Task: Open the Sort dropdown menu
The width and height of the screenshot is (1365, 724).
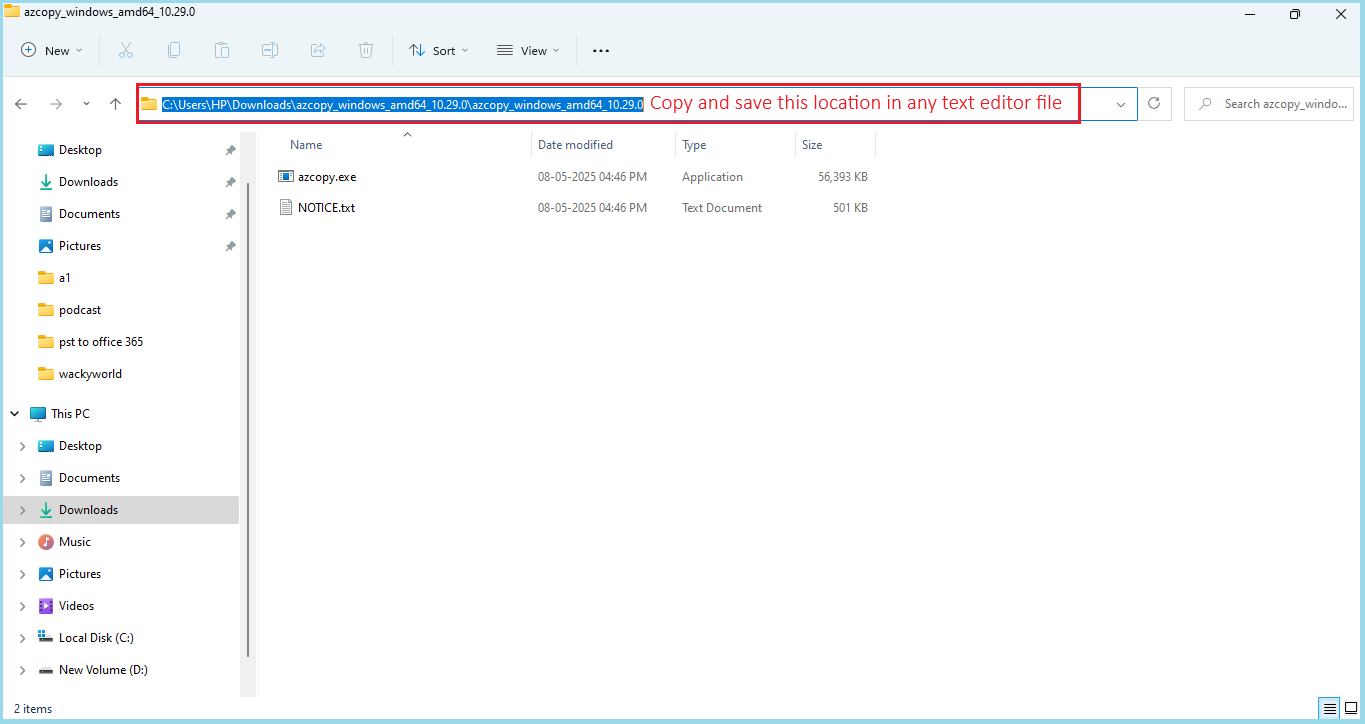Action: click(439, 50)
